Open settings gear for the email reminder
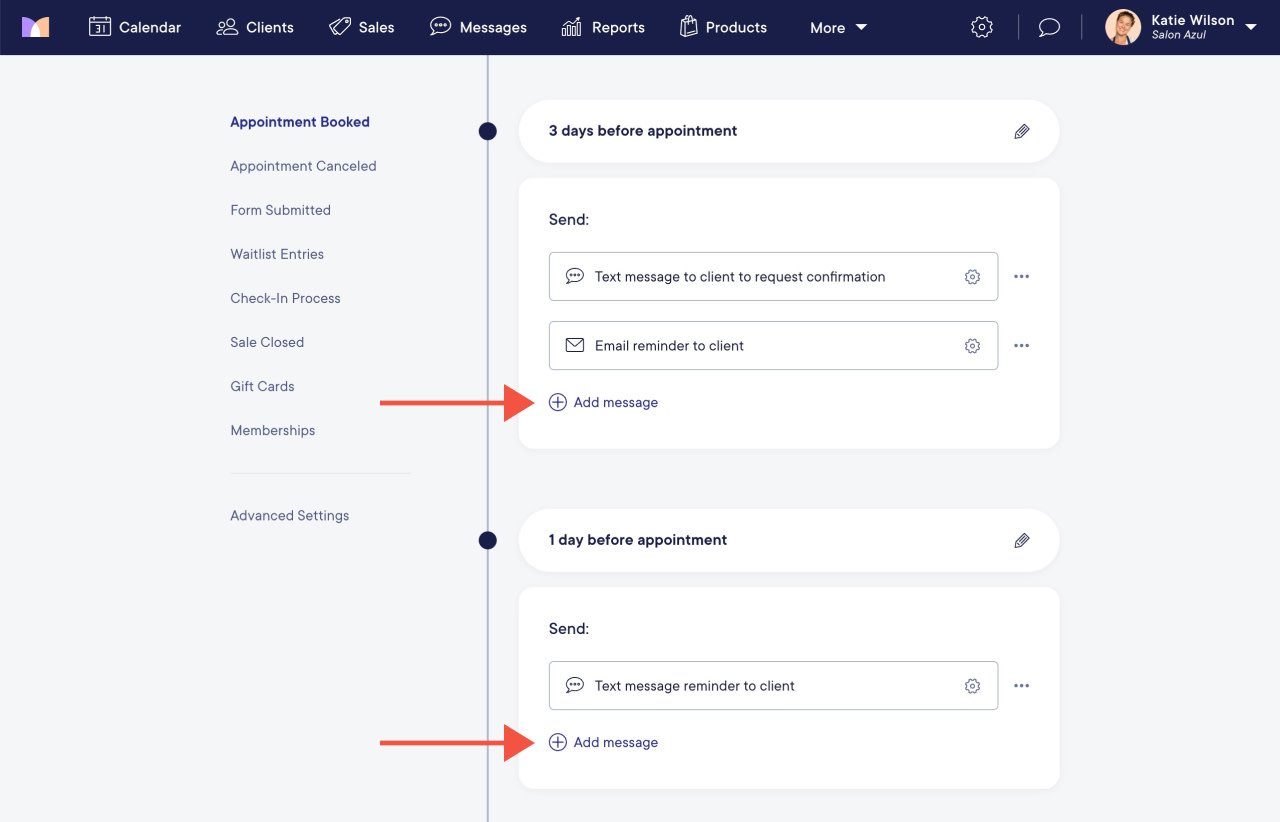The image size is (1280, 822). [x=972, y=345]
